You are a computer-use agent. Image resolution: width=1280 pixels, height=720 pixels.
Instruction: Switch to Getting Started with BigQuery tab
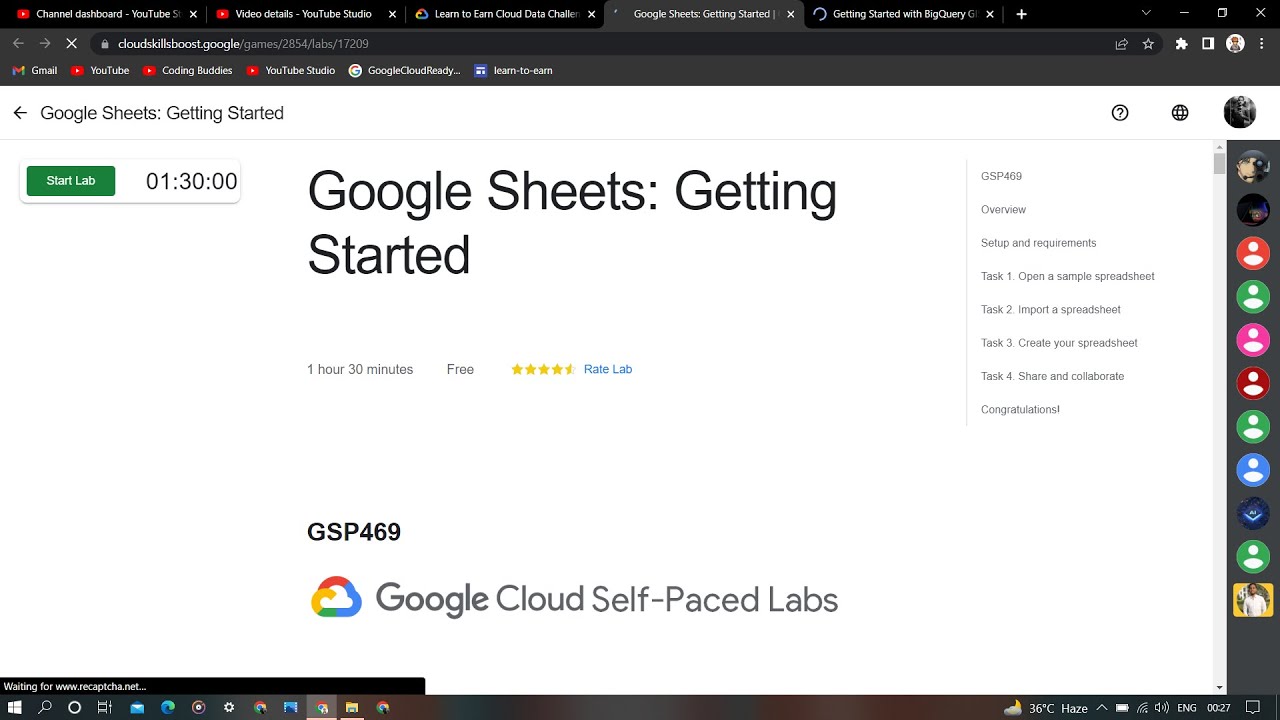point(903,14)
